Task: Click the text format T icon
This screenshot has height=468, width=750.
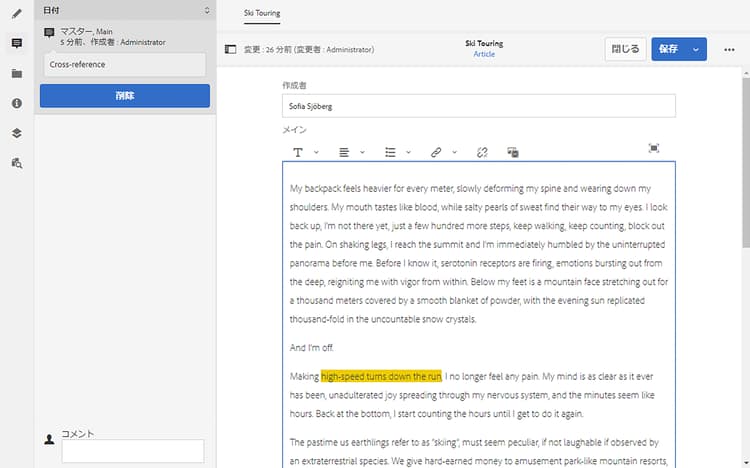Action: coord(298,152)
